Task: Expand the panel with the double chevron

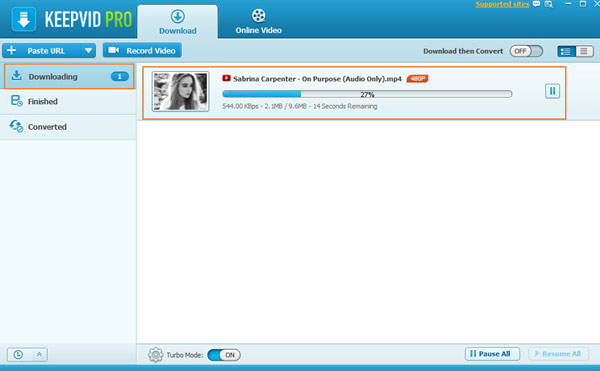Action: coord(39,355)
